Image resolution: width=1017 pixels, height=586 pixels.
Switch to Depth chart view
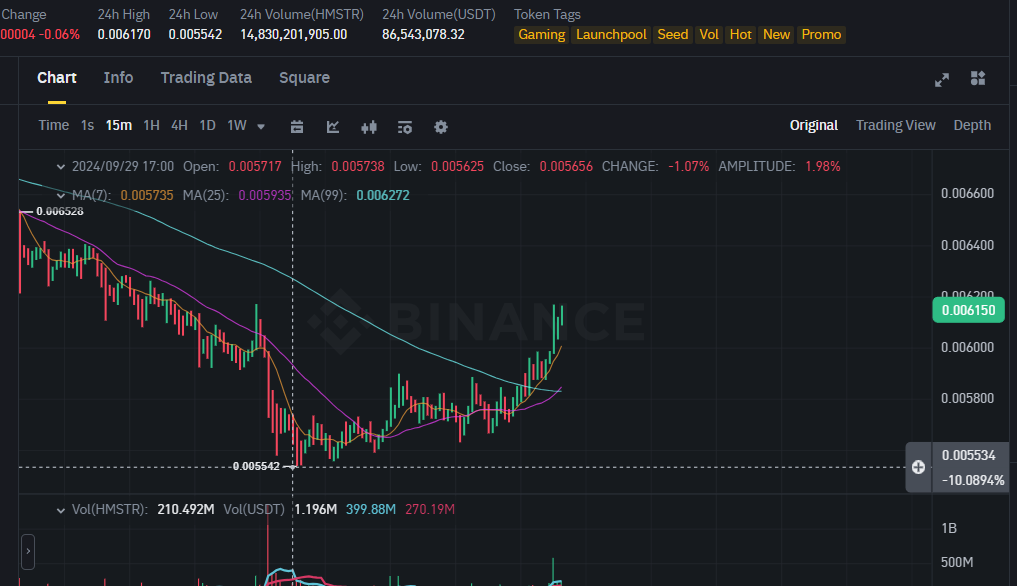[972, 125]
